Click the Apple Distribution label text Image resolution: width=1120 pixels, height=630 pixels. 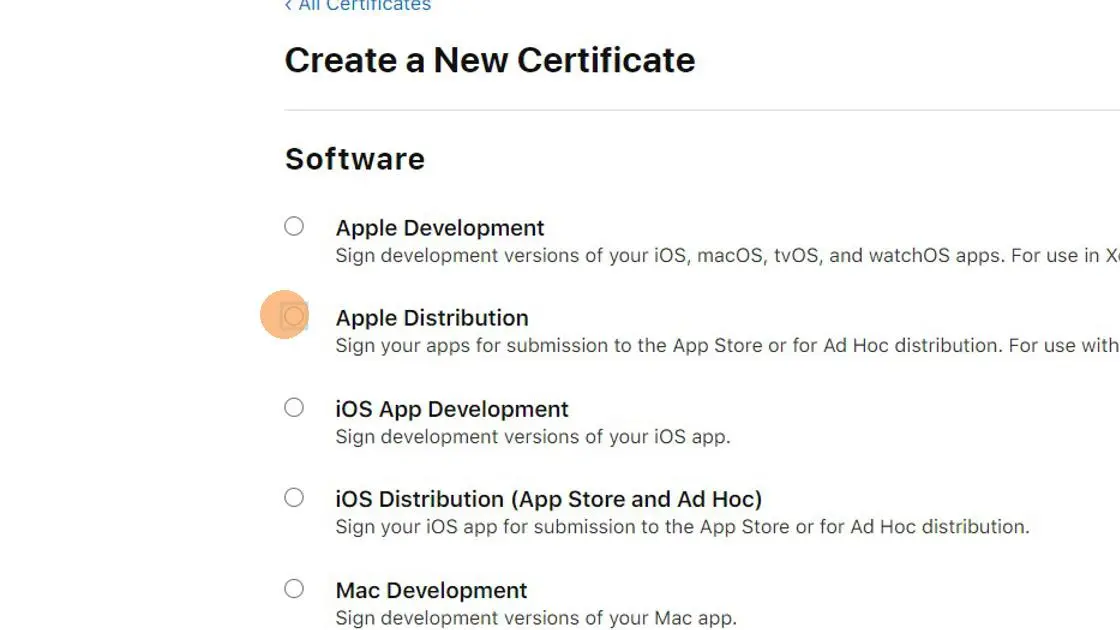tap(432, 318)
